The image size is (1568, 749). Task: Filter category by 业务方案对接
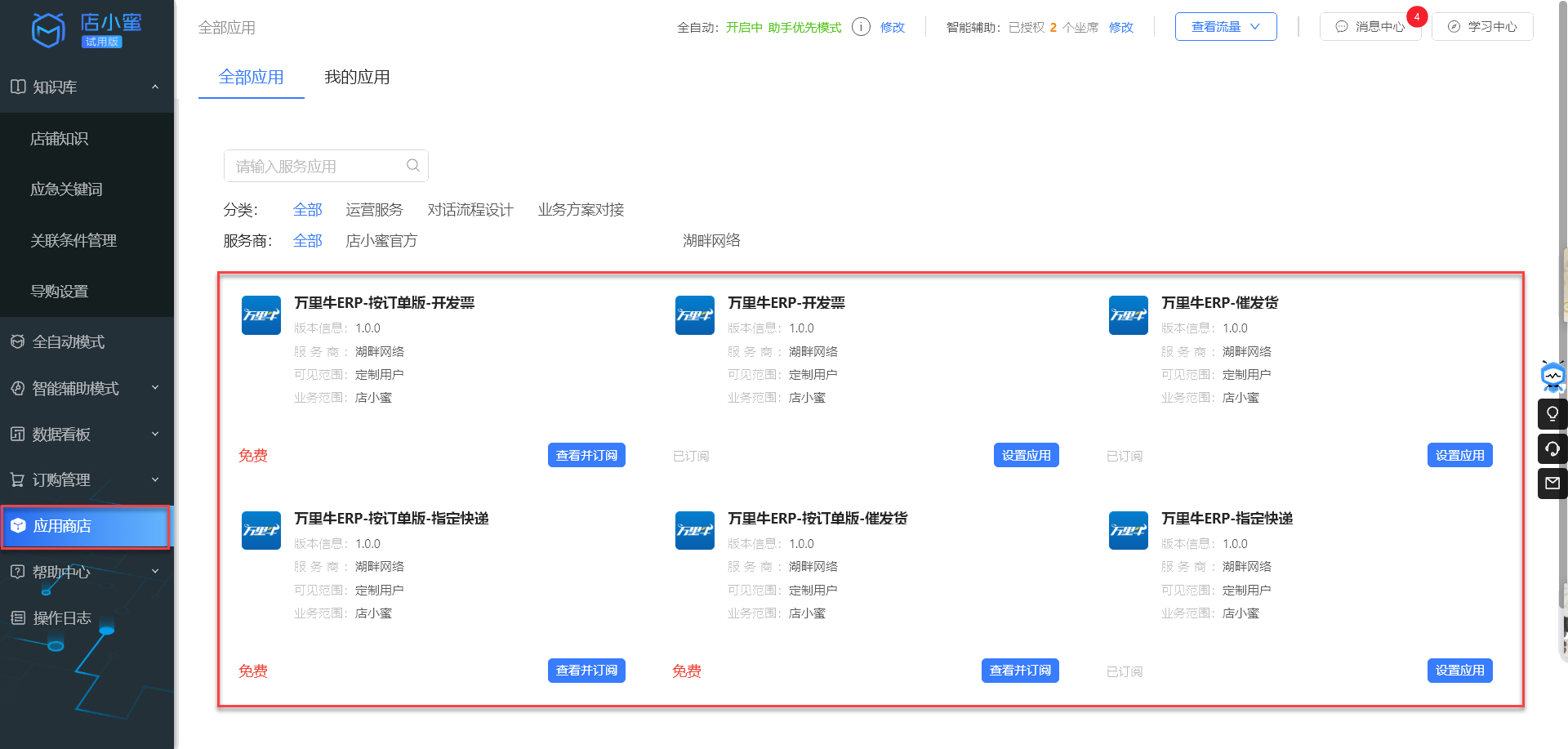pos(581,210)
